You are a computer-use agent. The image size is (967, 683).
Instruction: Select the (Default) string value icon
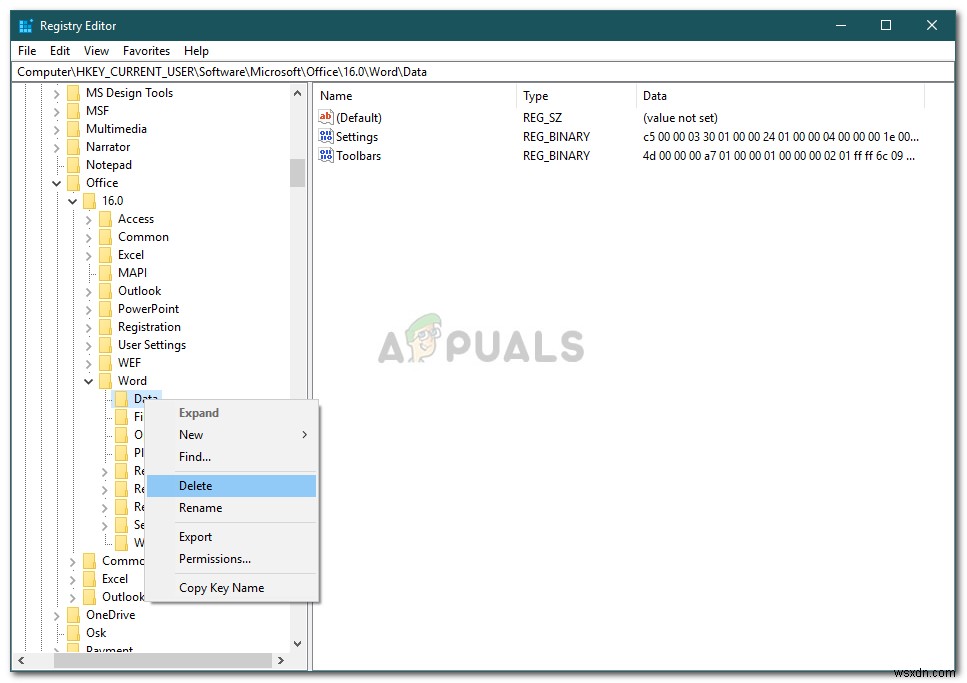tap(326, 117)
